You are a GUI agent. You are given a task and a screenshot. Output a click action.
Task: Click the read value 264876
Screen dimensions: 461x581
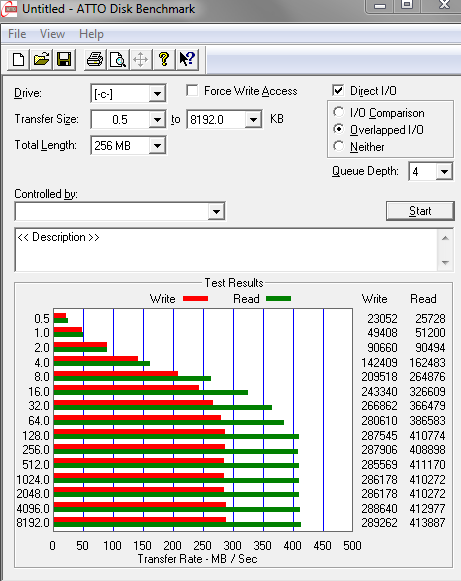[427, 377]
